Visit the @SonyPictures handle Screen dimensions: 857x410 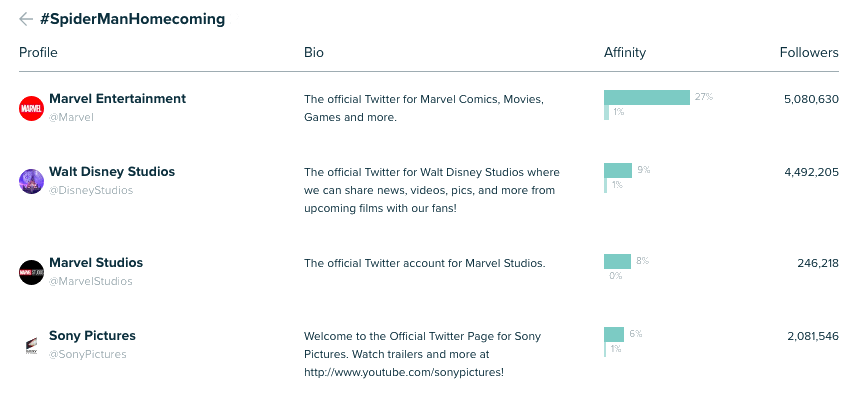tap(88, 354)
